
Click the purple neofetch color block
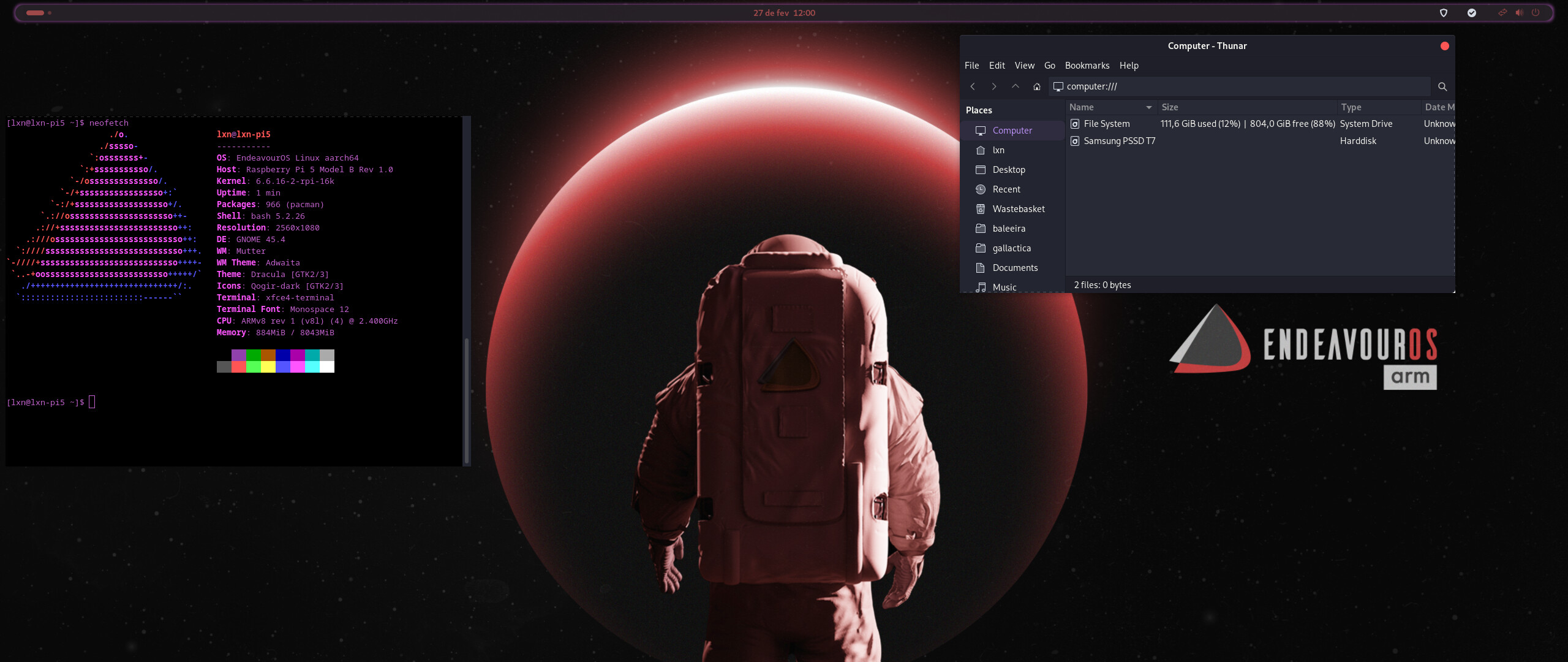click(239, 355)
